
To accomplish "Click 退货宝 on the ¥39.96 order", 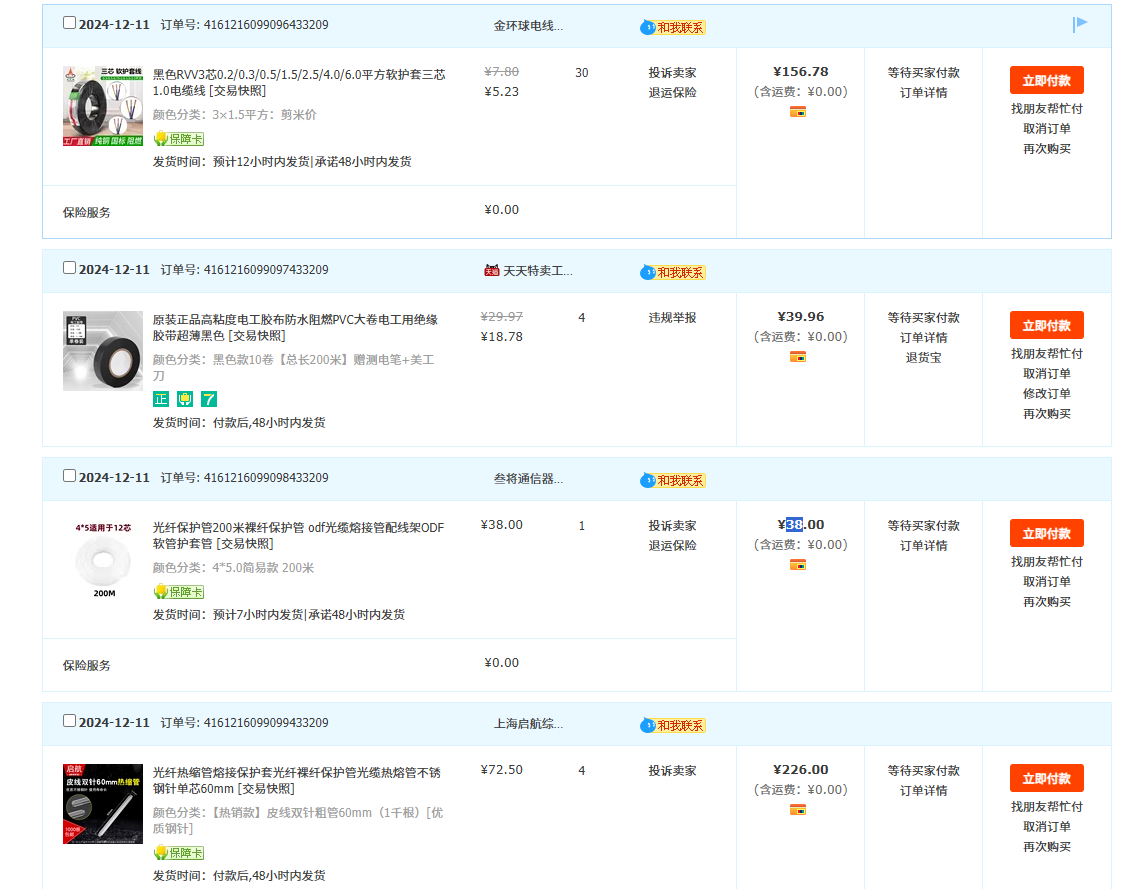I will (923, 358).
